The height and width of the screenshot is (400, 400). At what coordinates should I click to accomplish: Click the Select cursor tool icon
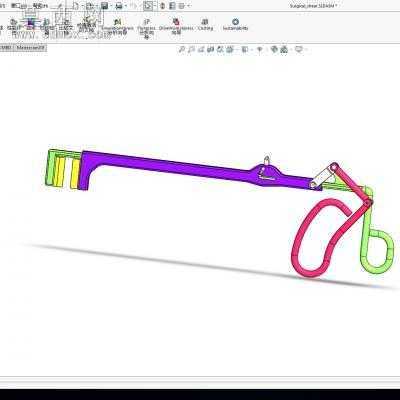pyautogui.click(x=148, y=6)
